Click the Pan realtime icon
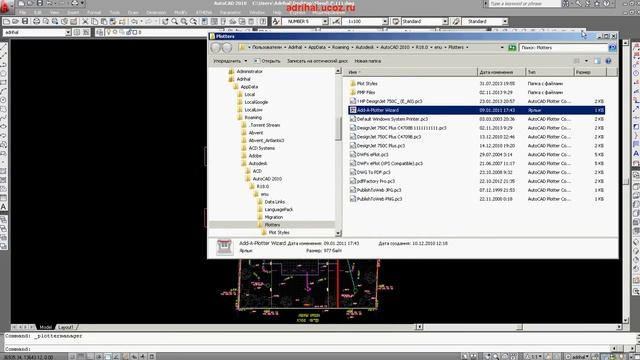This screenshot has width=640, height=360. (165, 21)
